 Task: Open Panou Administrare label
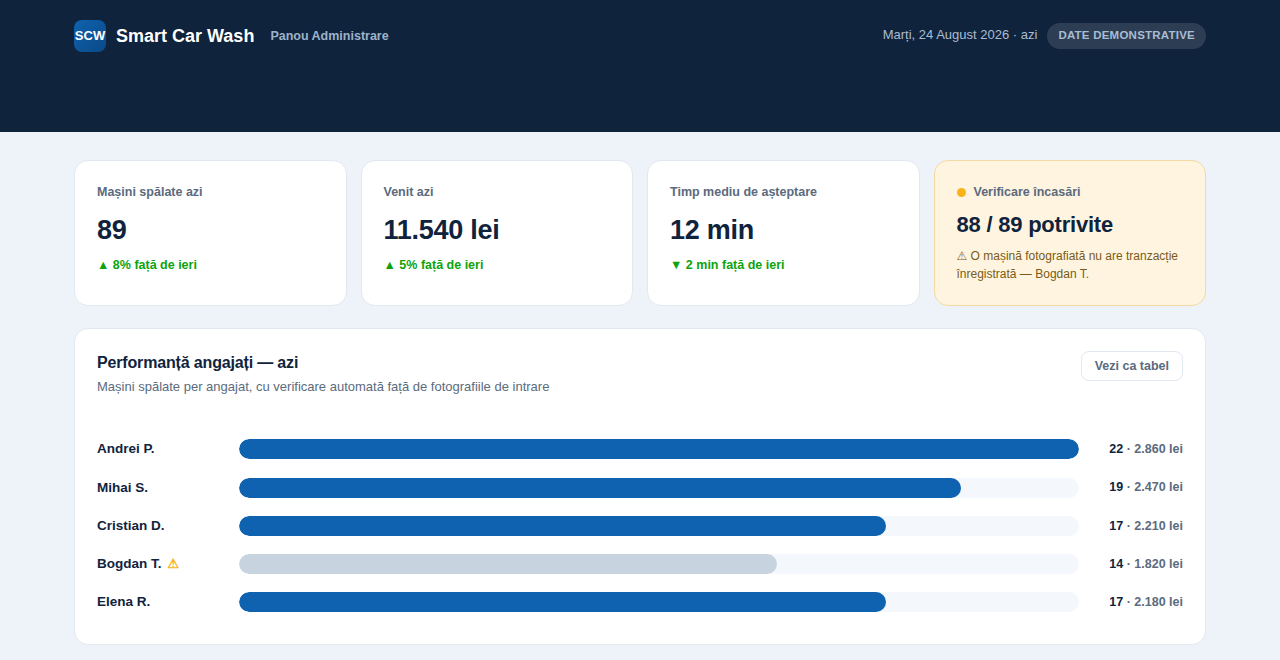pos(329,36)
